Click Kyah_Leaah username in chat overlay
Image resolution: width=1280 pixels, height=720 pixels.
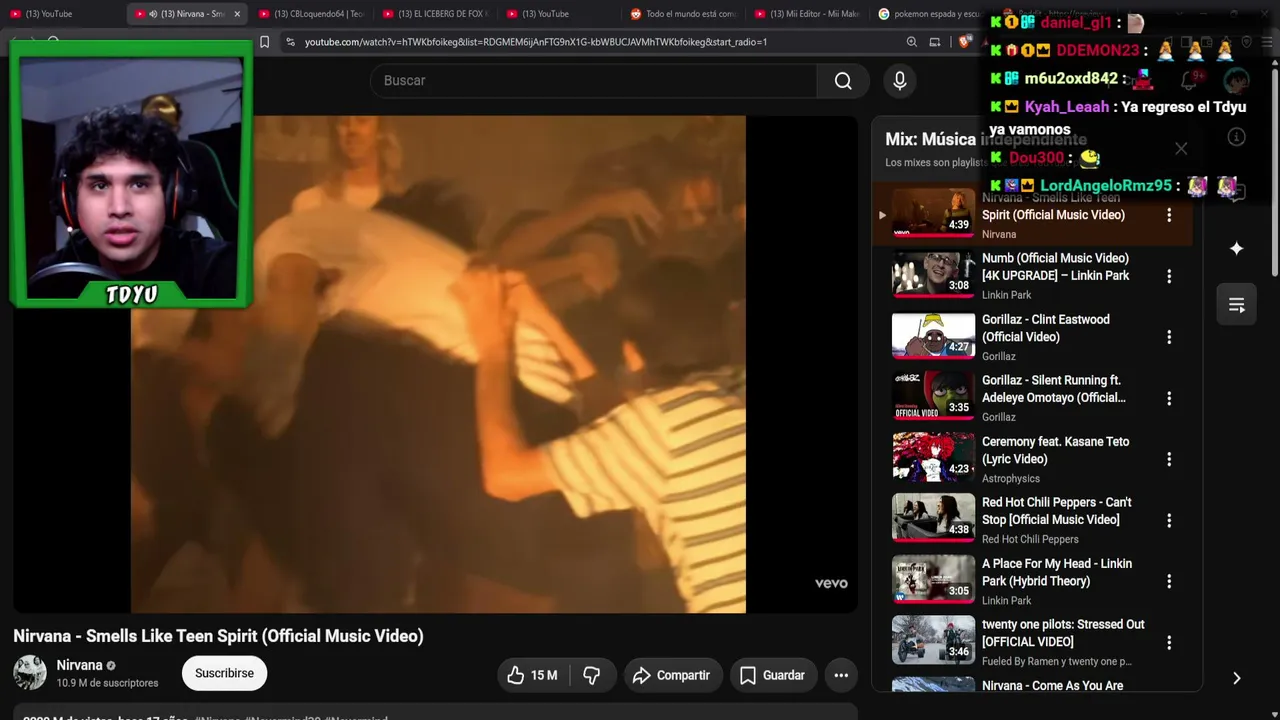1066,107
